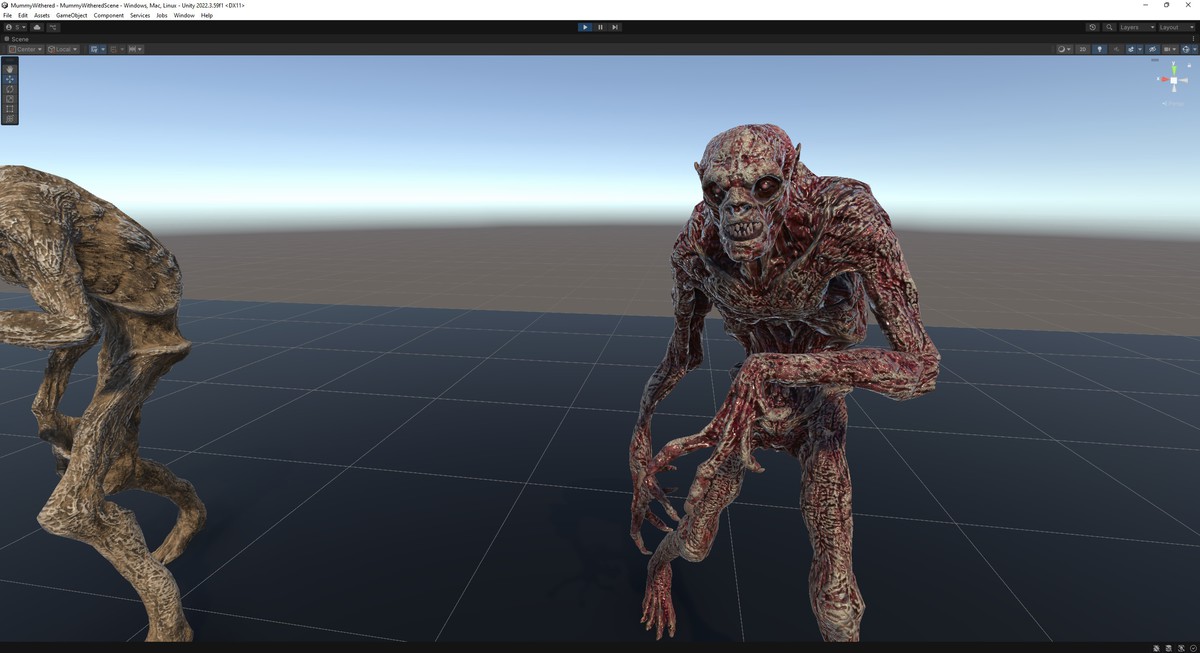The height and width of the screenshot is (653, 1200).
Task: Click the Step frame button
Action: 615,27
